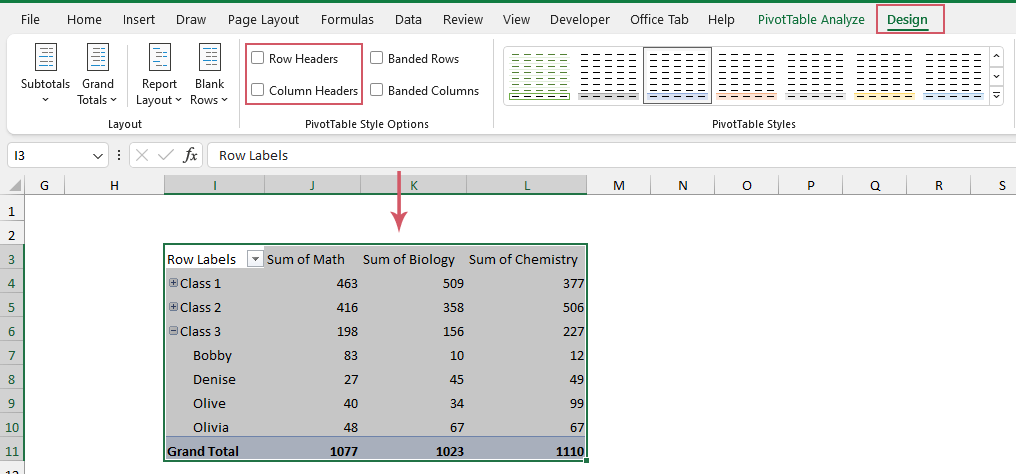Expand the PivotTable Styles gallery
The width and height of the screenshot is (1016, 474).
tap(997, 95)
